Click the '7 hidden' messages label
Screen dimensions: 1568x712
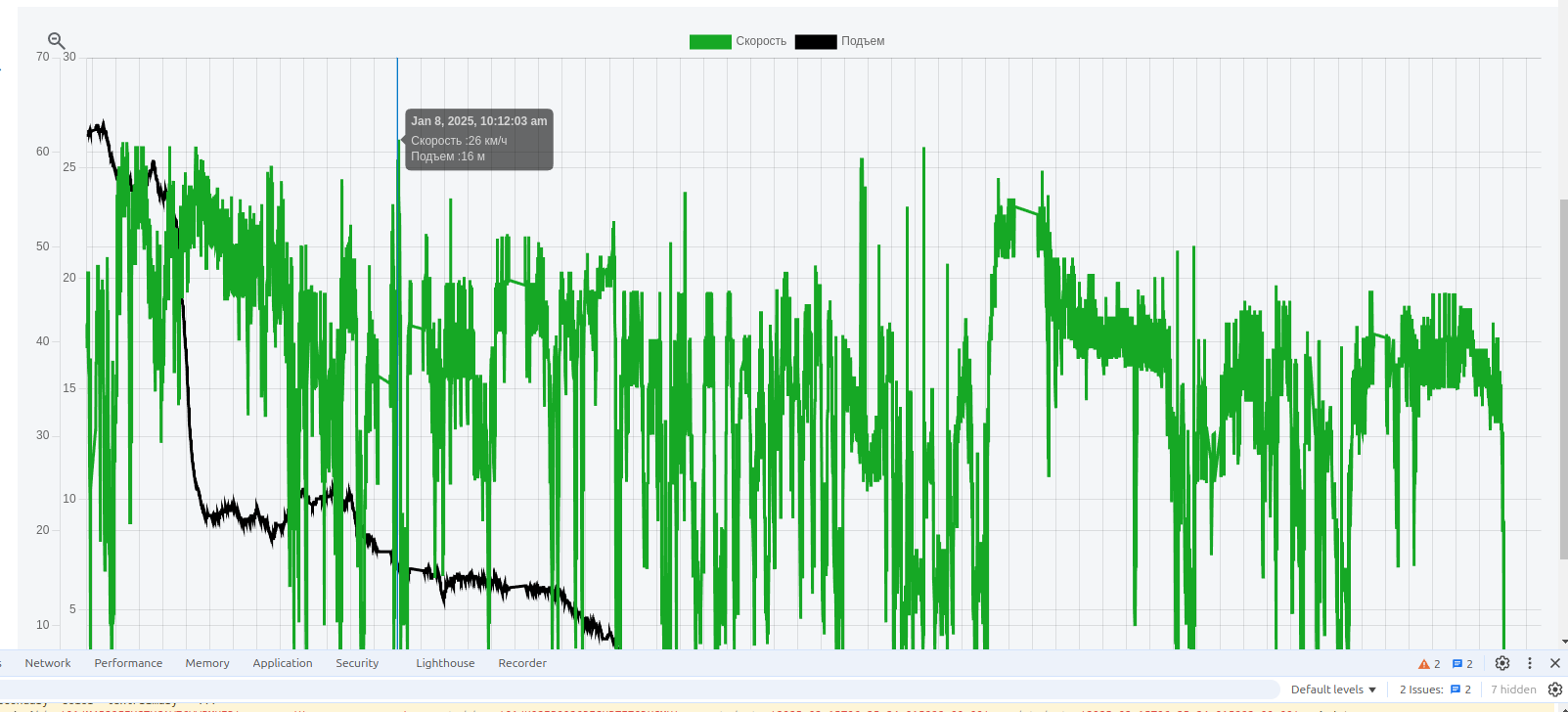(x=1513, y=690)
